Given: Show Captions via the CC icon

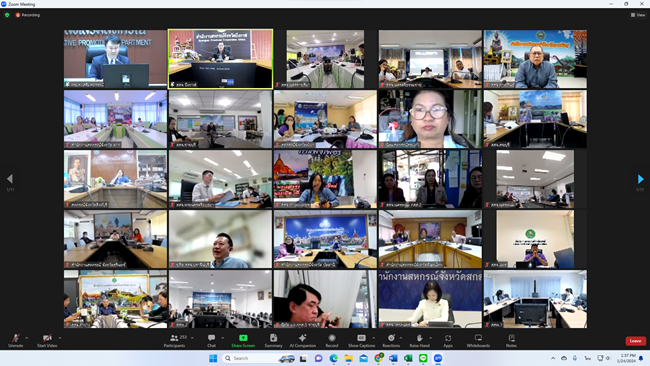Looking at the screenshot, I should click(361, 338).
